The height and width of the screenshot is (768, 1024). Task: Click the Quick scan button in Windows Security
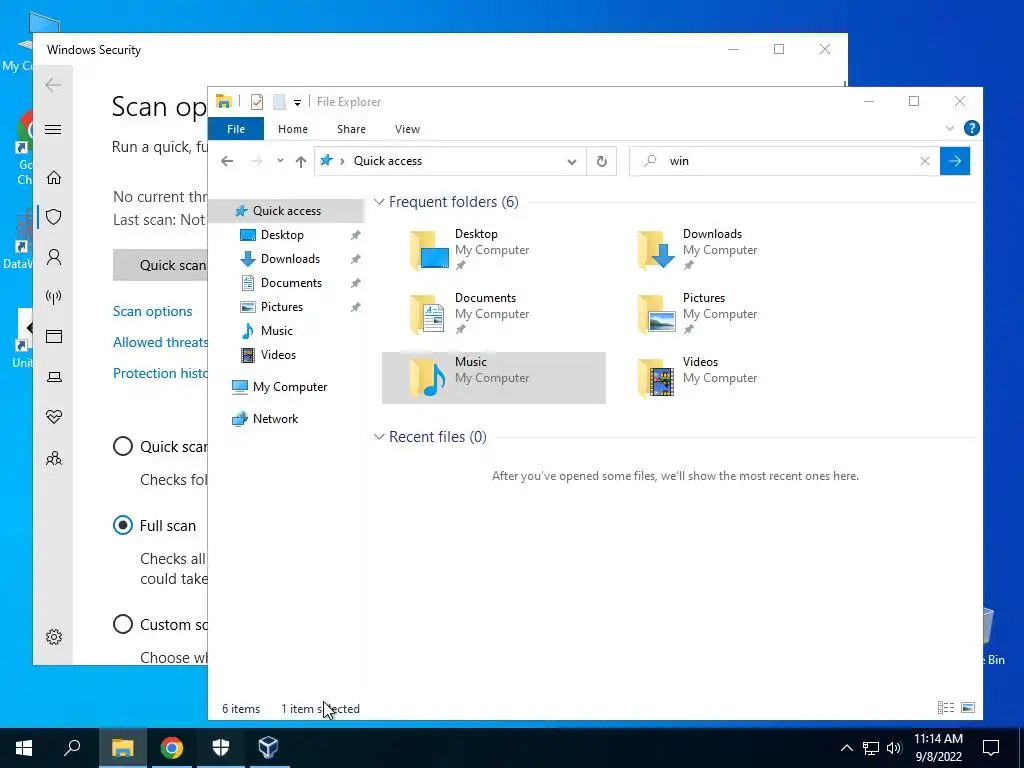161,265
